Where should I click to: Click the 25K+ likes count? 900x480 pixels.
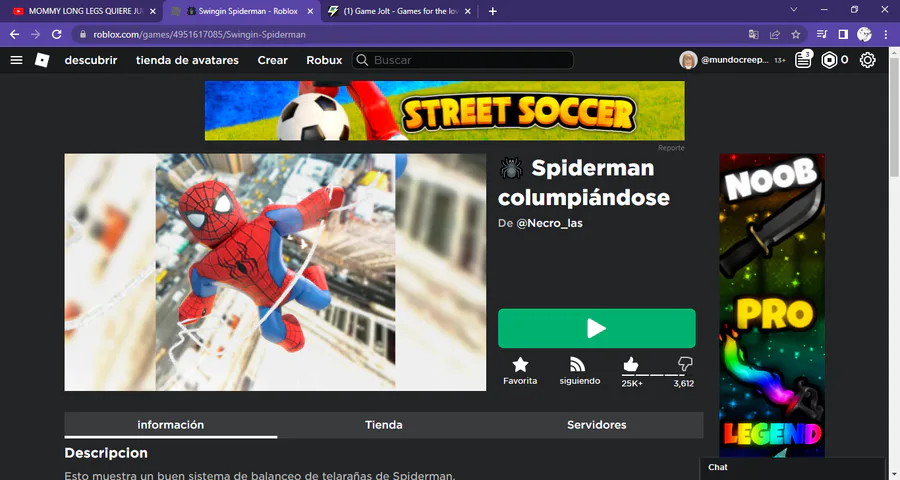tap(632, 384)
